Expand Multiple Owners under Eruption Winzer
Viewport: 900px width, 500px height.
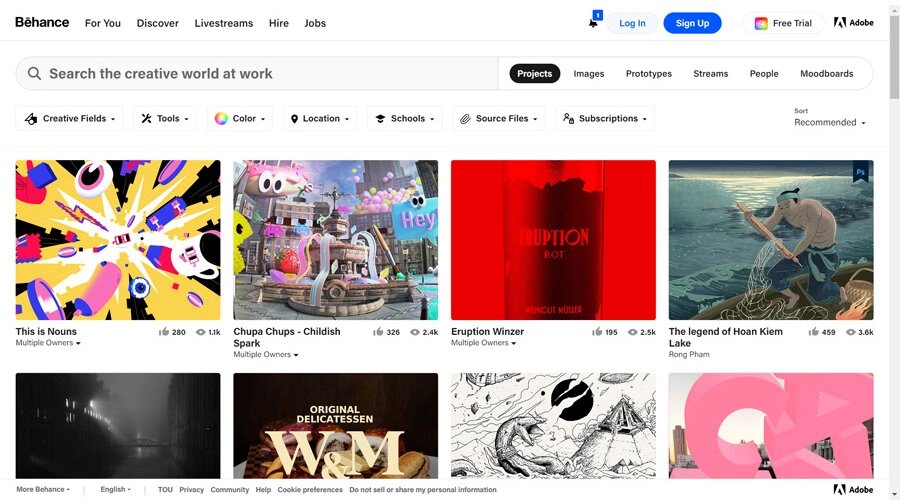(483, 343)
